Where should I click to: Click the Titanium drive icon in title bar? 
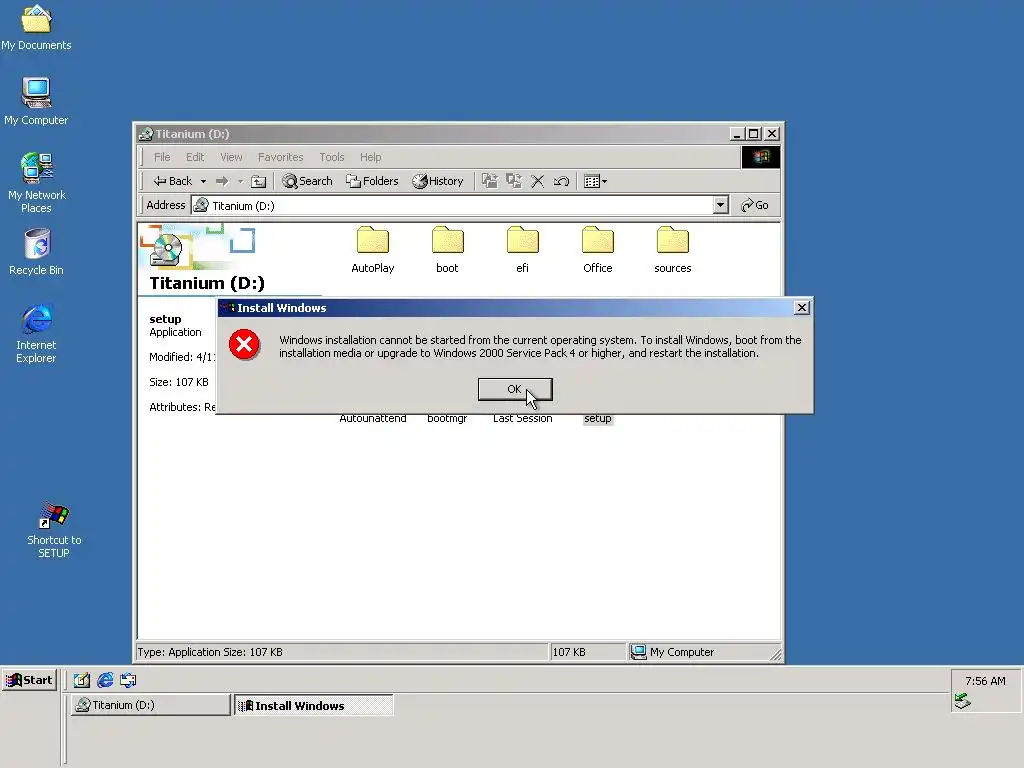point(146,134)
